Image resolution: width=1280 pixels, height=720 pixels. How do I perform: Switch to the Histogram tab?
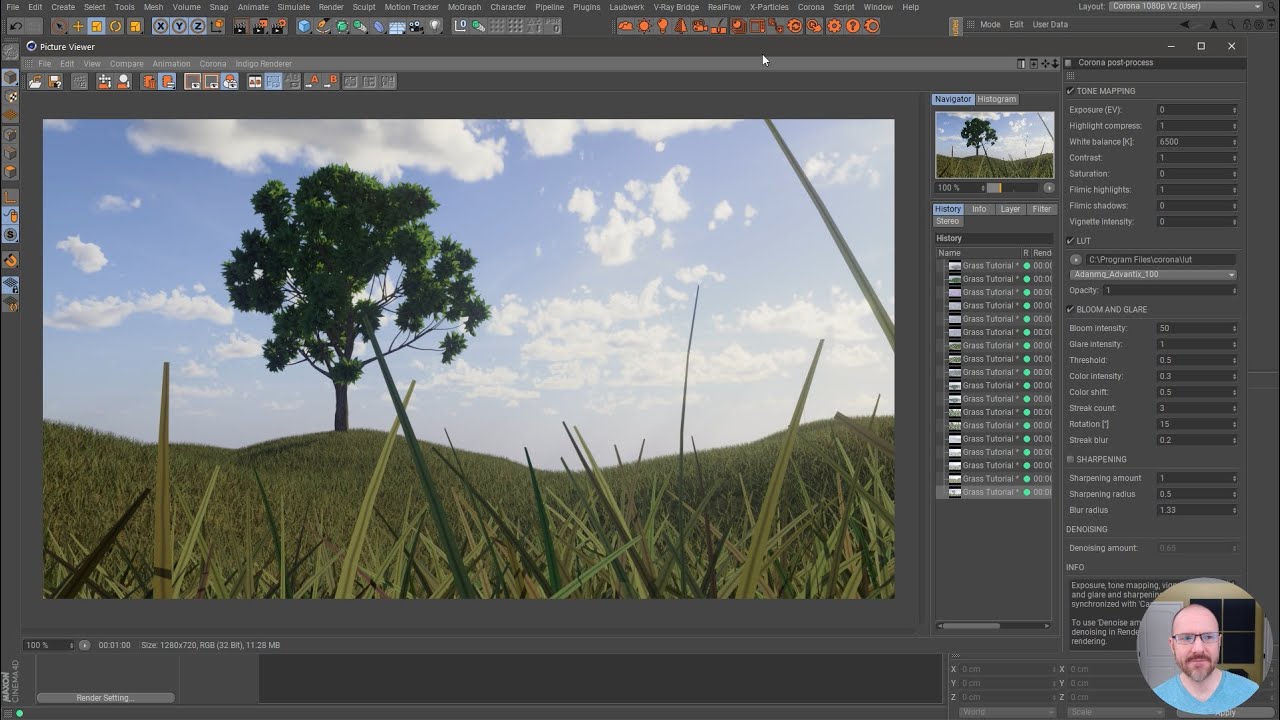pos(996,99)
